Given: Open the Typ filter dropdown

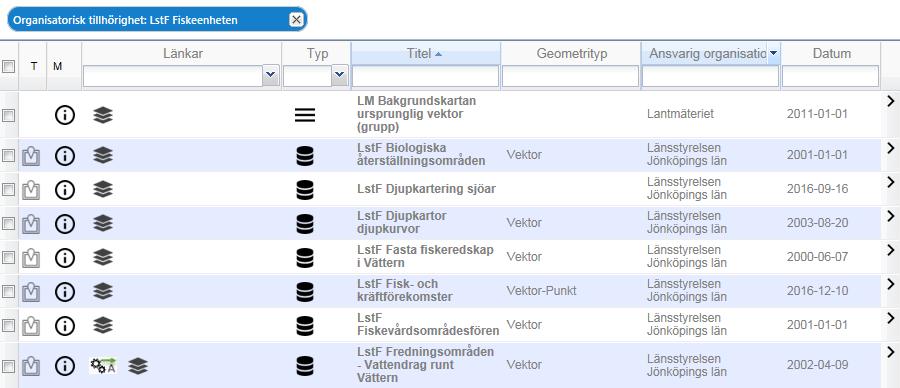Looking at the screenshot, I should click(340, 76).
